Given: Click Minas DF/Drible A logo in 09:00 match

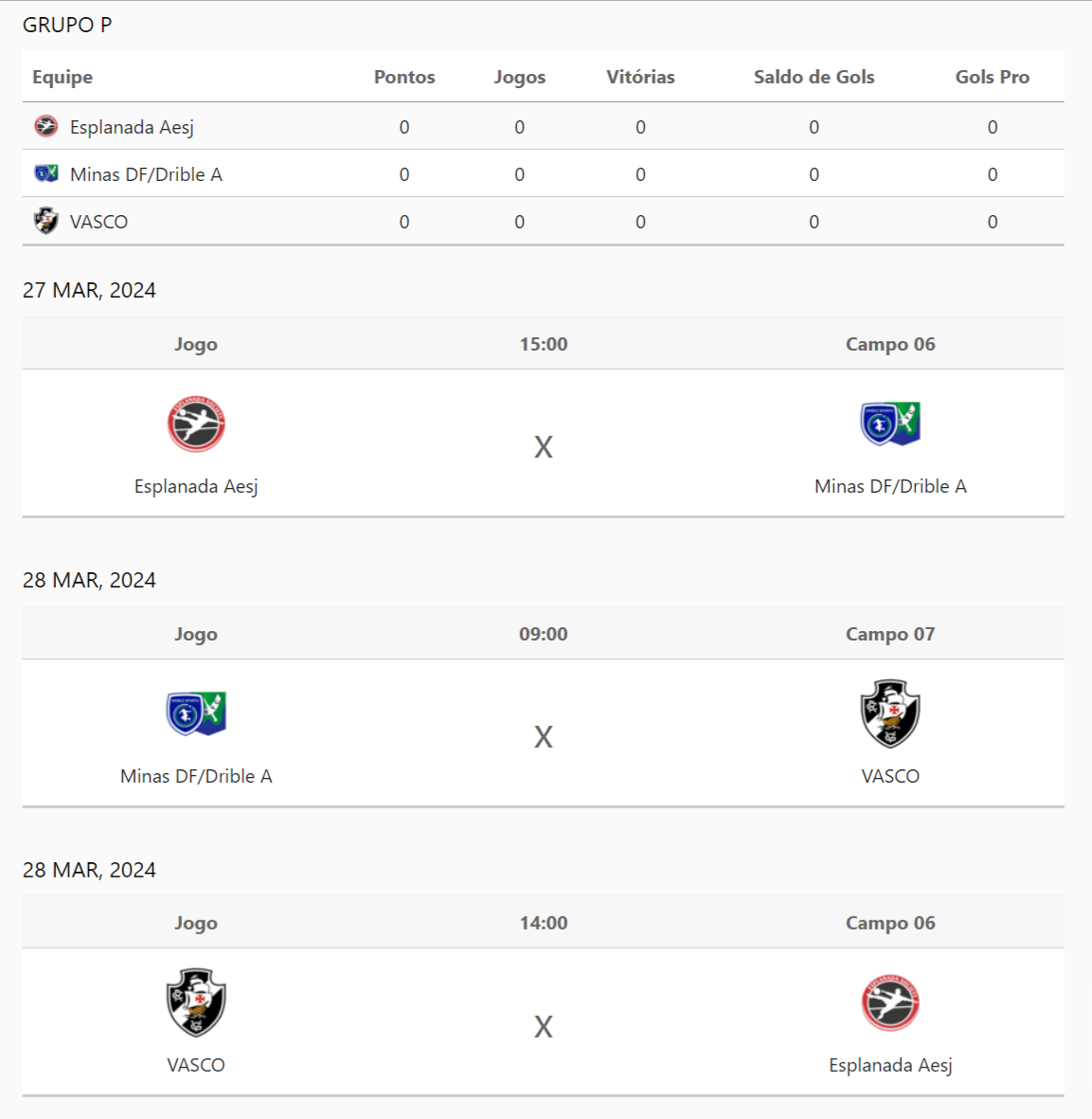Looking at the screenshot, I should coord(196,713).
